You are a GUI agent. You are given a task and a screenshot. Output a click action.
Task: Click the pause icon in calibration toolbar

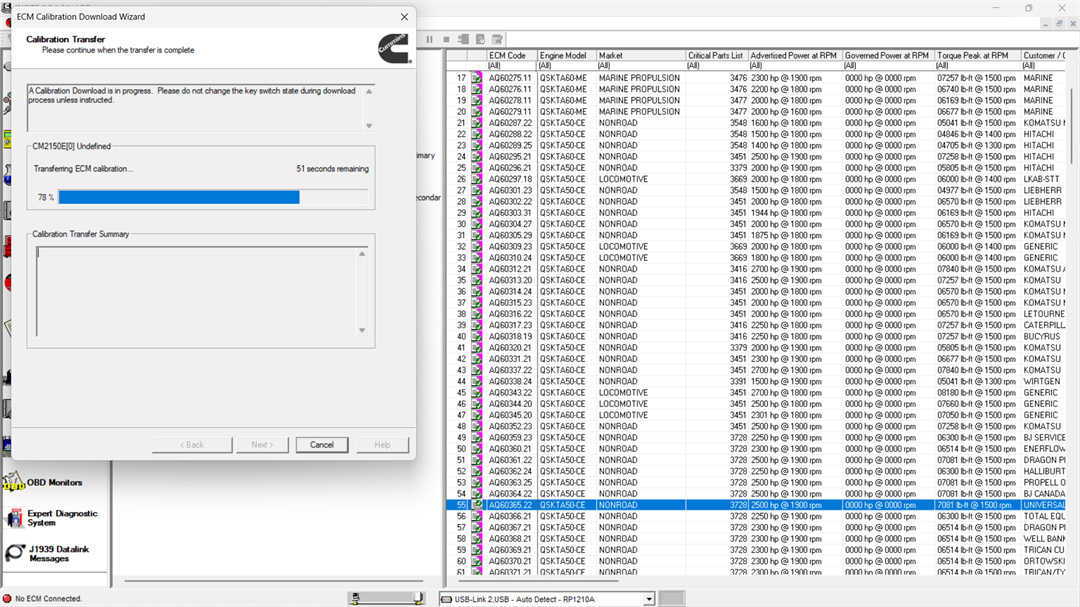(430, 39)
